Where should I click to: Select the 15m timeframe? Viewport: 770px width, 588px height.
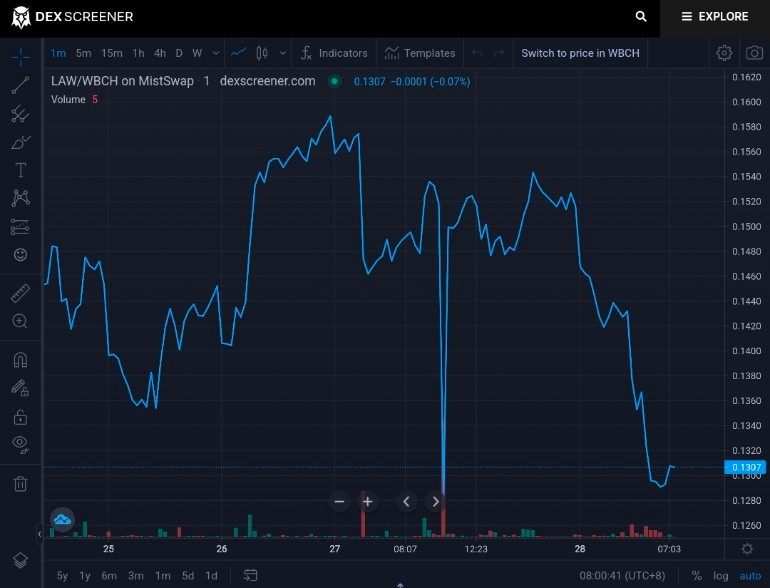pos(111,53)
